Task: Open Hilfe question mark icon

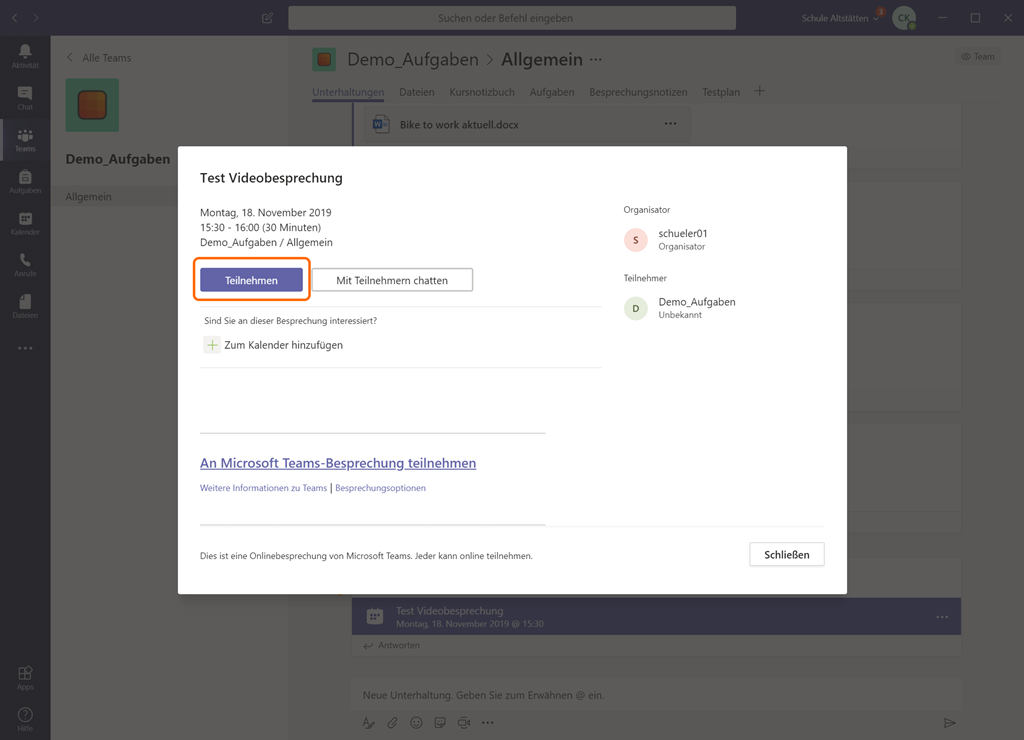Action: pyautogui.click(x=25, y=718)
